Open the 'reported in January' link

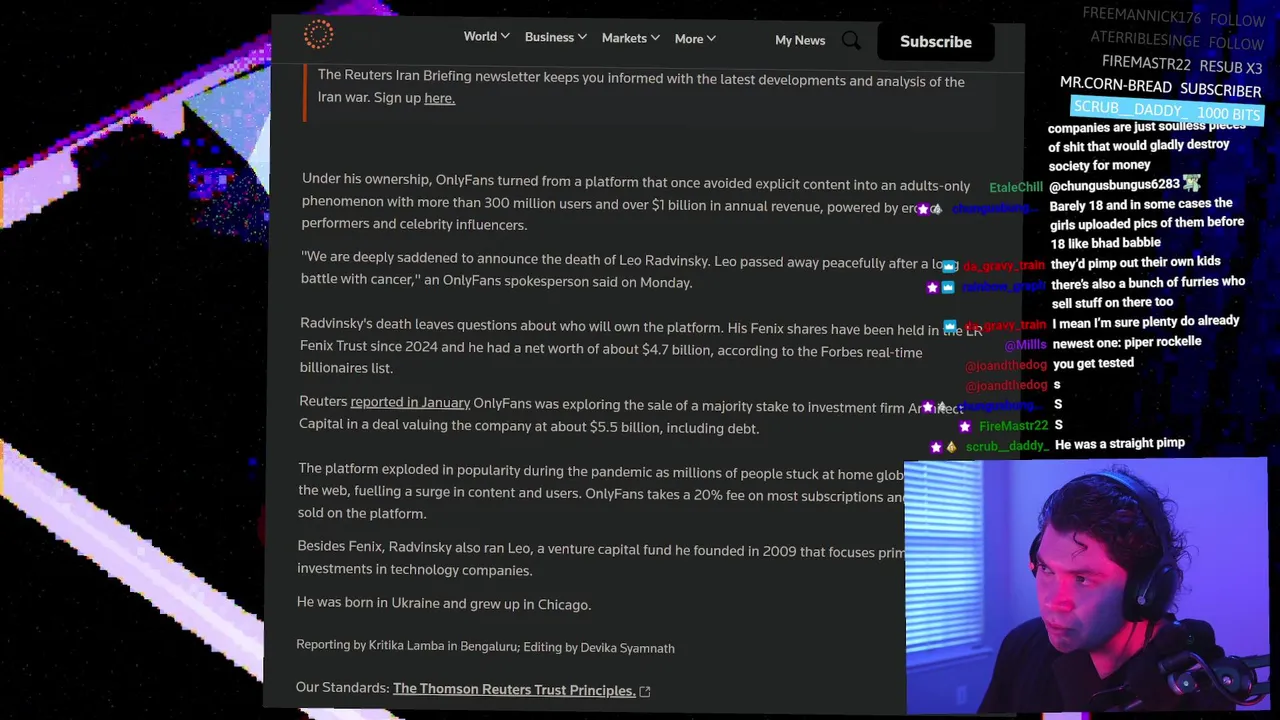pos(410,402)
